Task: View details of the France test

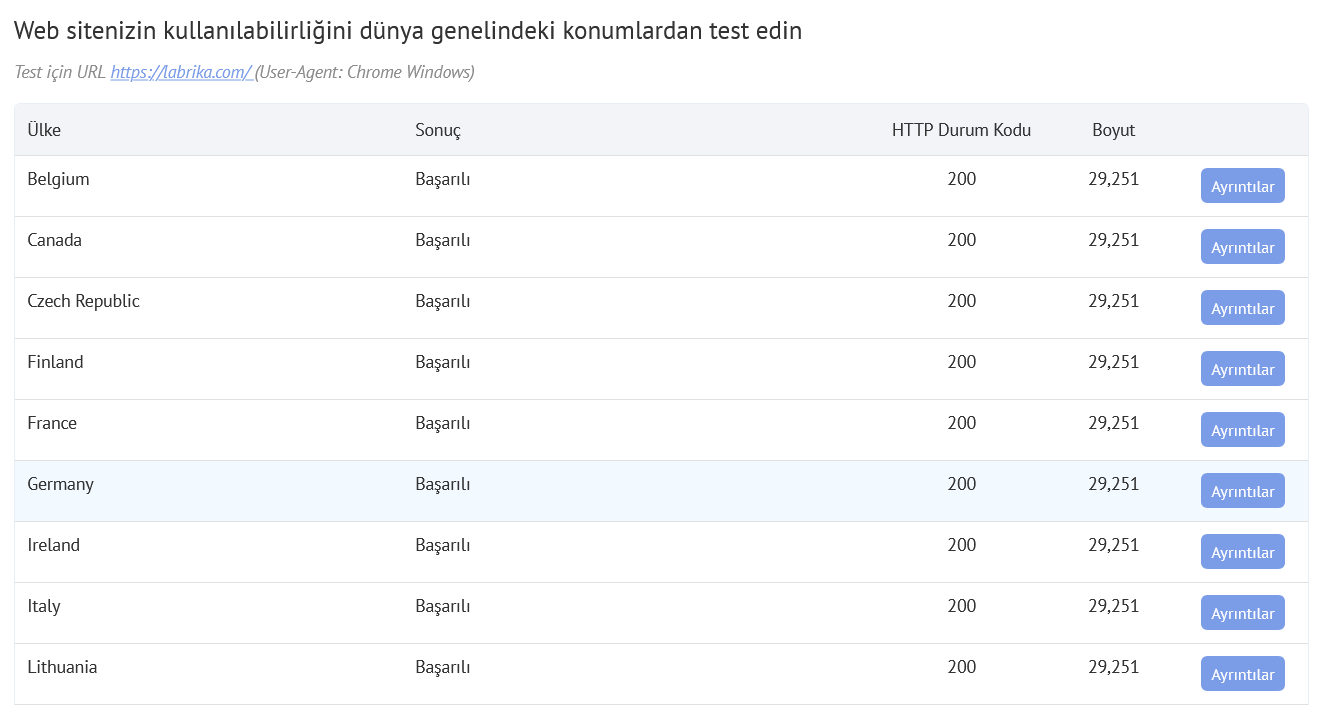Action: (x=1242, y=429)
